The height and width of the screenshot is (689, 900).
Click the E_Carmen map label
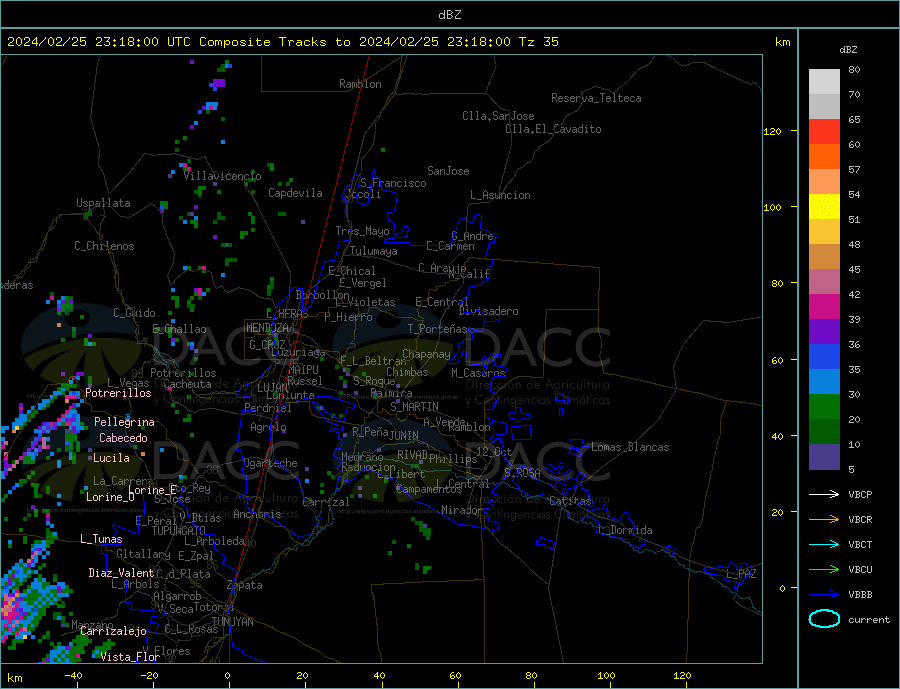click(x=451, y=246)
